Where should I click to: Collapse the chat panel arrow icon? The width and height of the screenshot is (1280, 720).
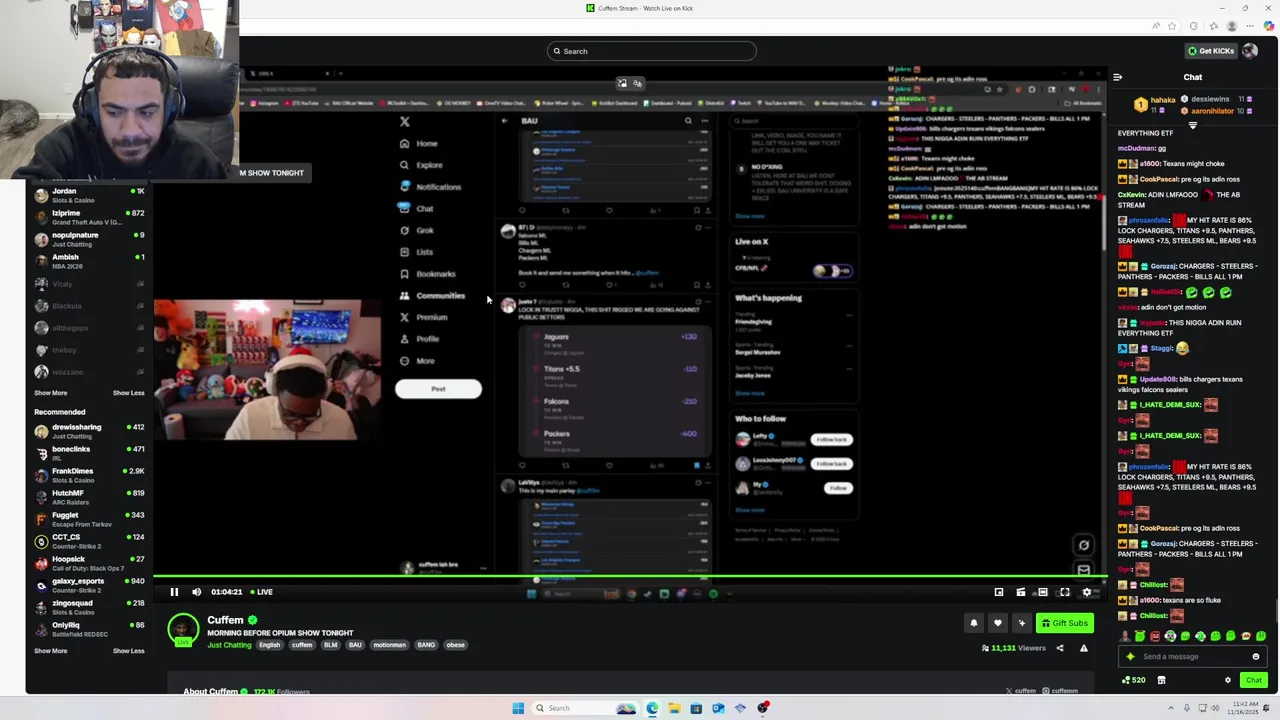[1118, 77]
